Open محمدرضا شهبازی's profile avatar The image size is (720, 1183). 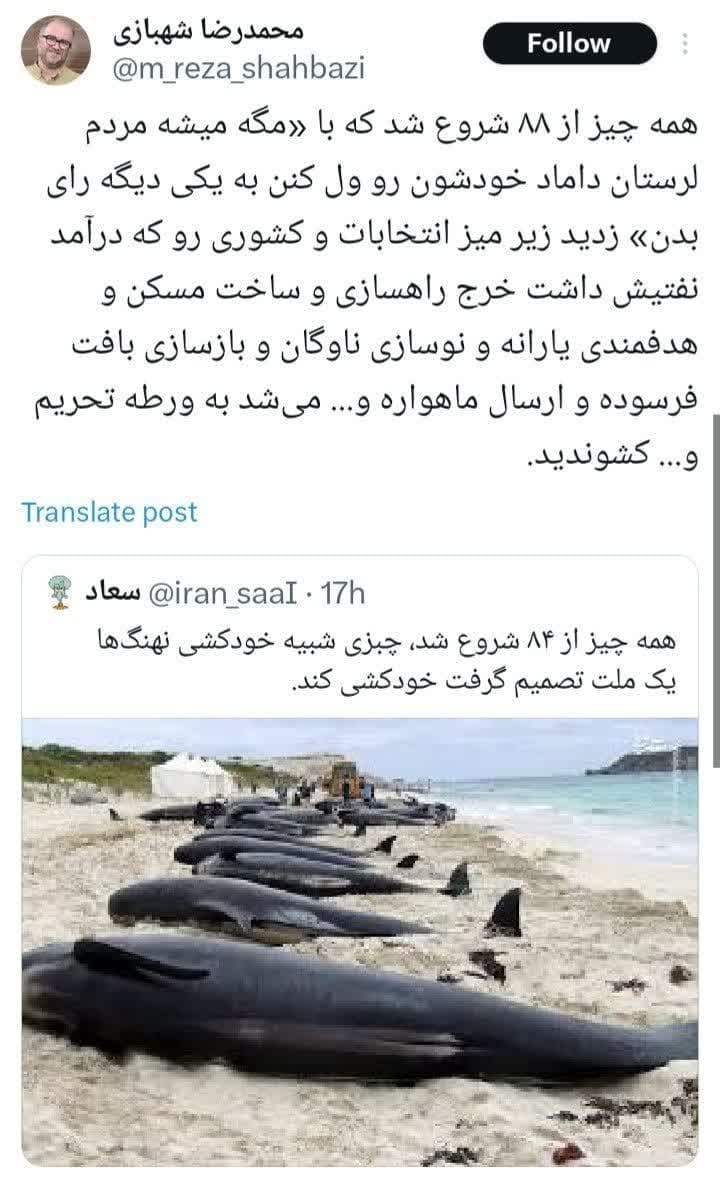click(56, 49)
